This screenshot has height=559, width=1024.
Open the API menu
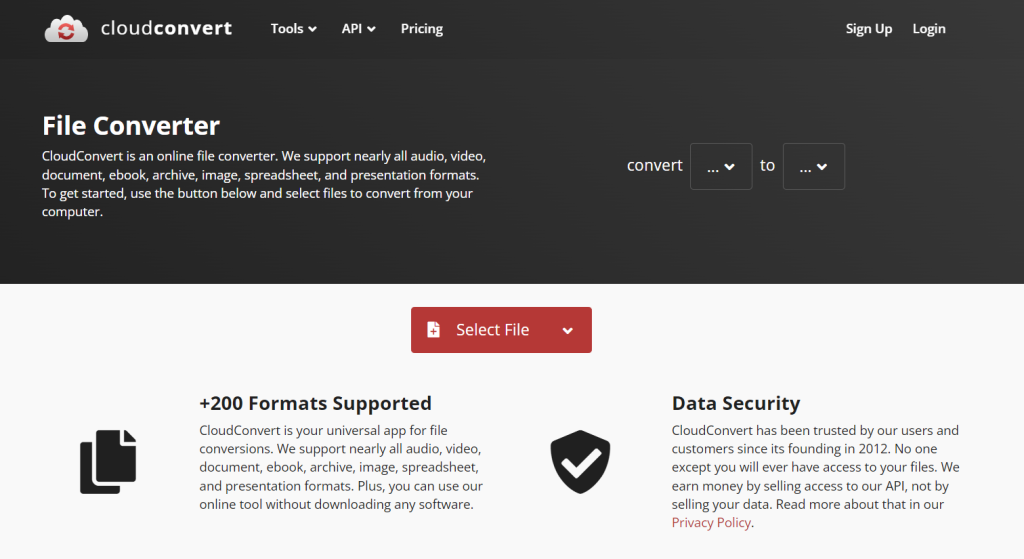358,29
